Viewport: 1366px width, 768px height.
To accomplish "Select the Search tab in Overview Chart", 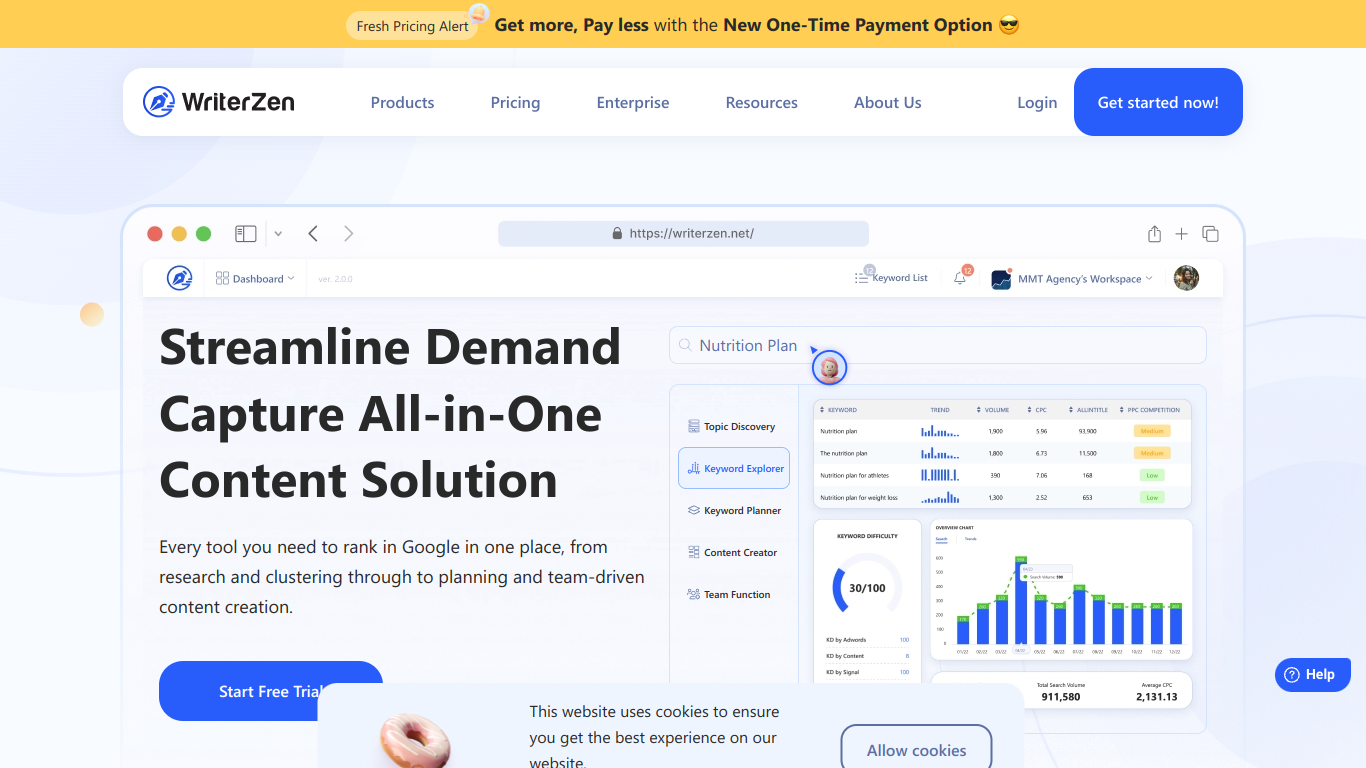I will click(941, 539).
